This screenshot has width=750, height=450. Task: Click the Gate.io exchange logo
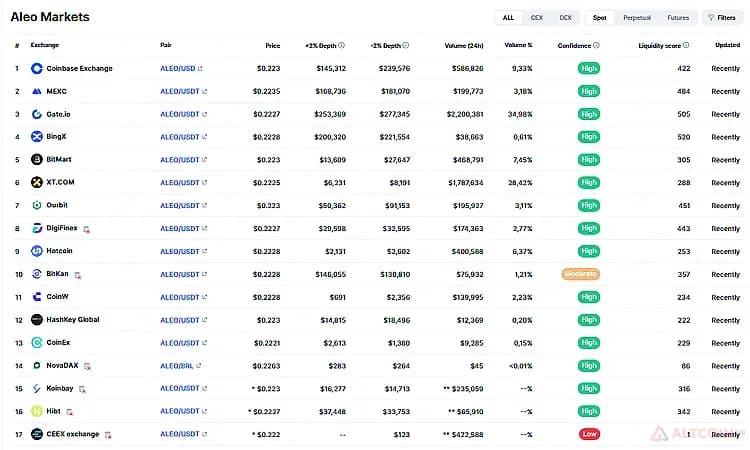click(x=37, y=114)
